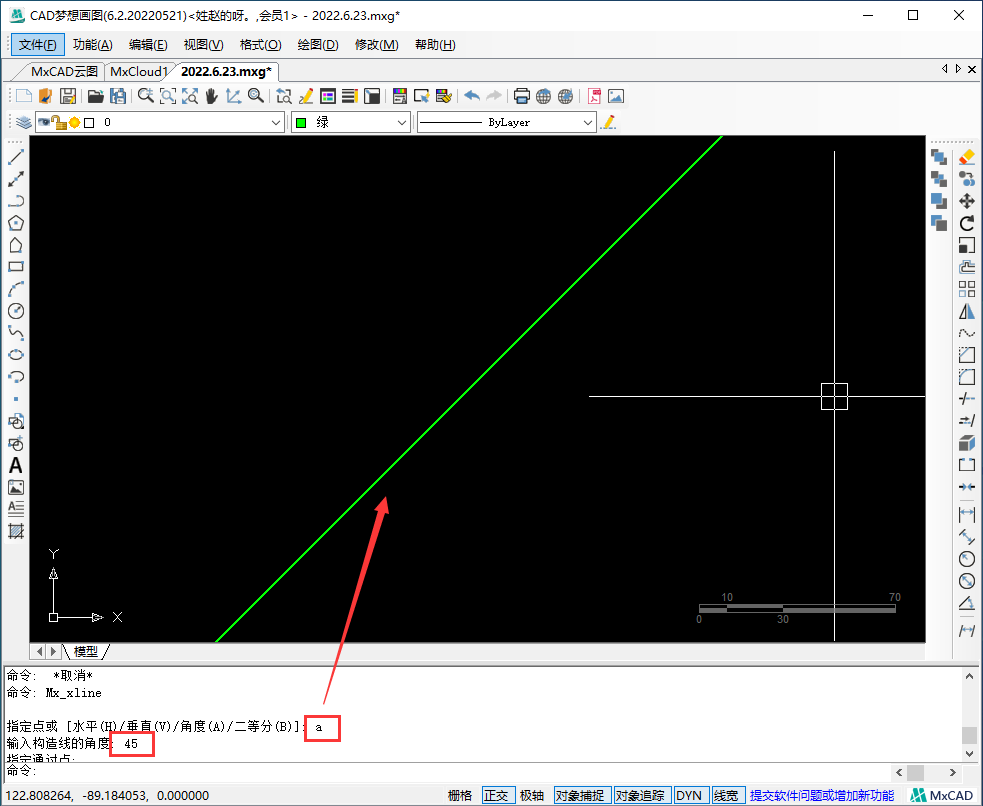This screenshot has width=983, height=806.
Task: Select the Circle drawing tool
Action: [16, 311]
